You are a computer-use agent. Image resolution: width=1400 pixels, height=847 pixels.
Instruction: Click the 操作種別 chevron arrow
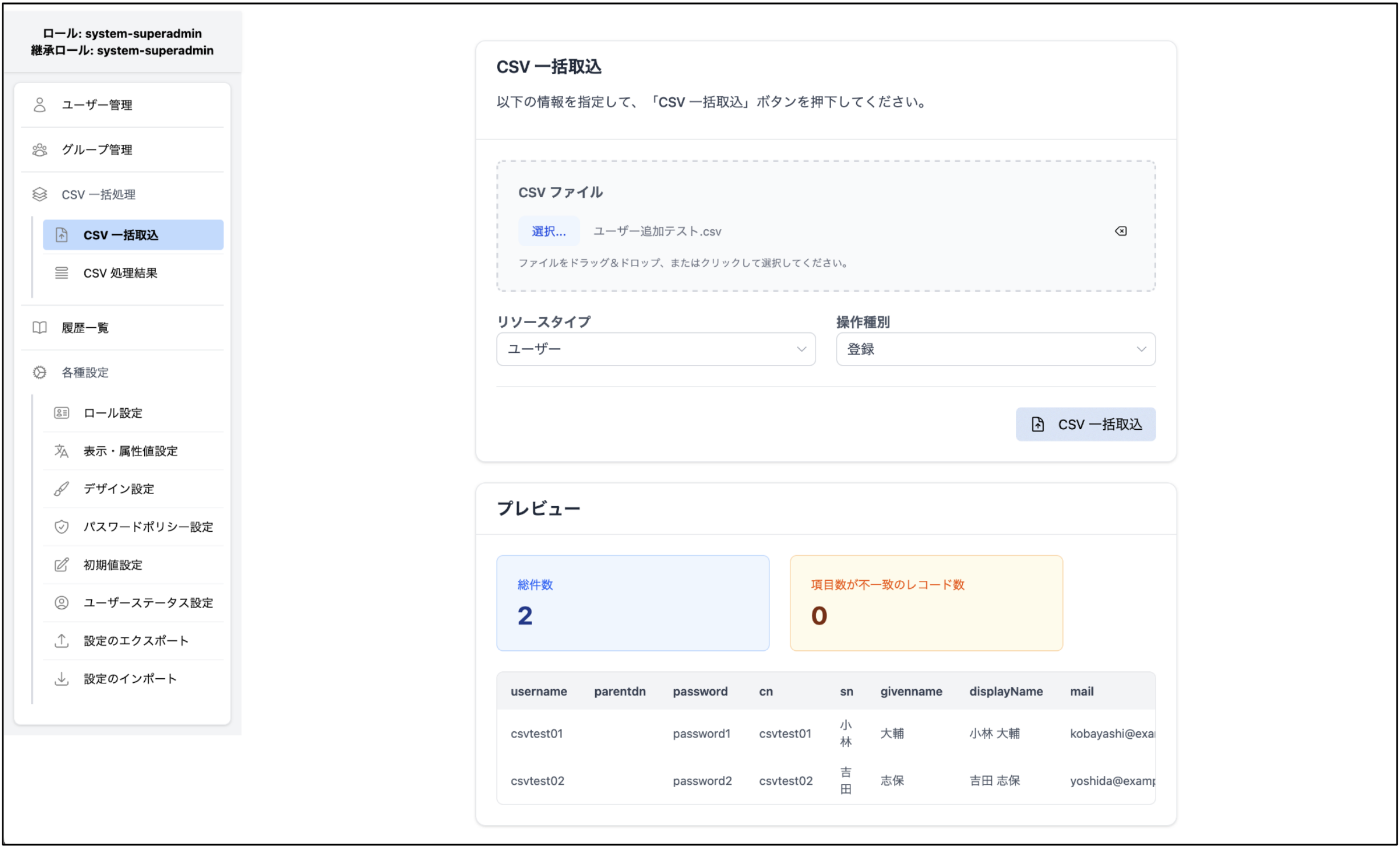tap(1141, 349)
